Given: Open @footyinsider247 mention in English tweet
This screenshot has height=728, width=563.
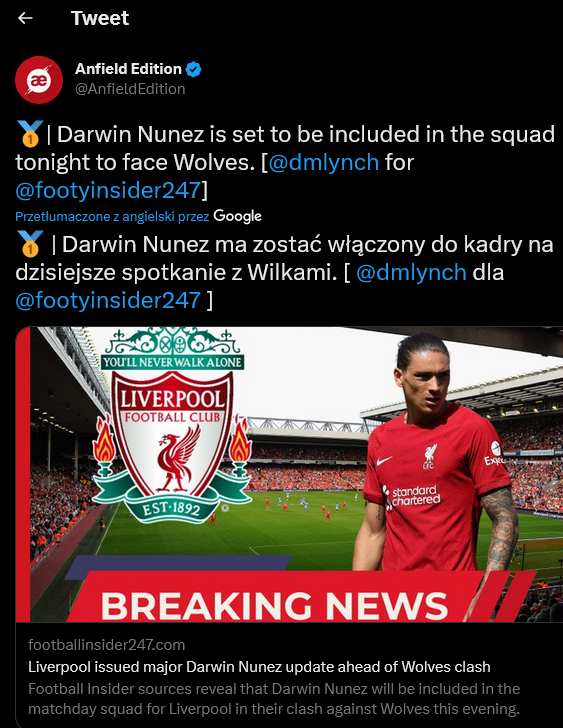Looking at the screenshot, I should click(108, 190).
